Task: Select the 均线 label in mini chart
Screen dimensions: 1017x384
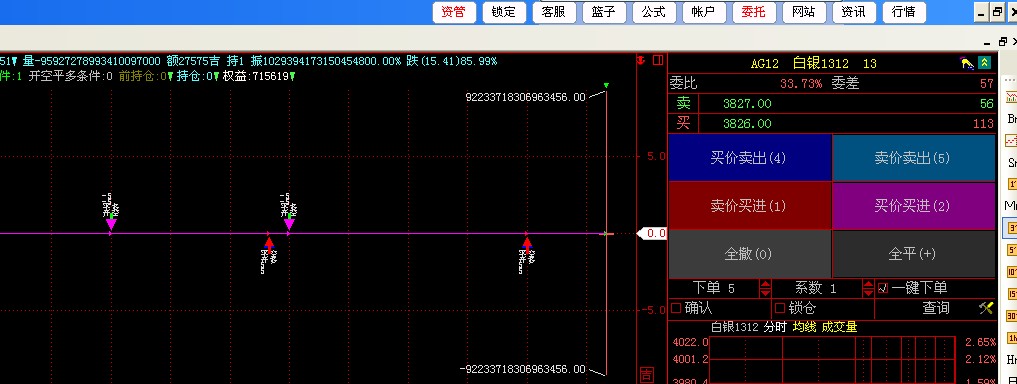Action: coord(804,327)
